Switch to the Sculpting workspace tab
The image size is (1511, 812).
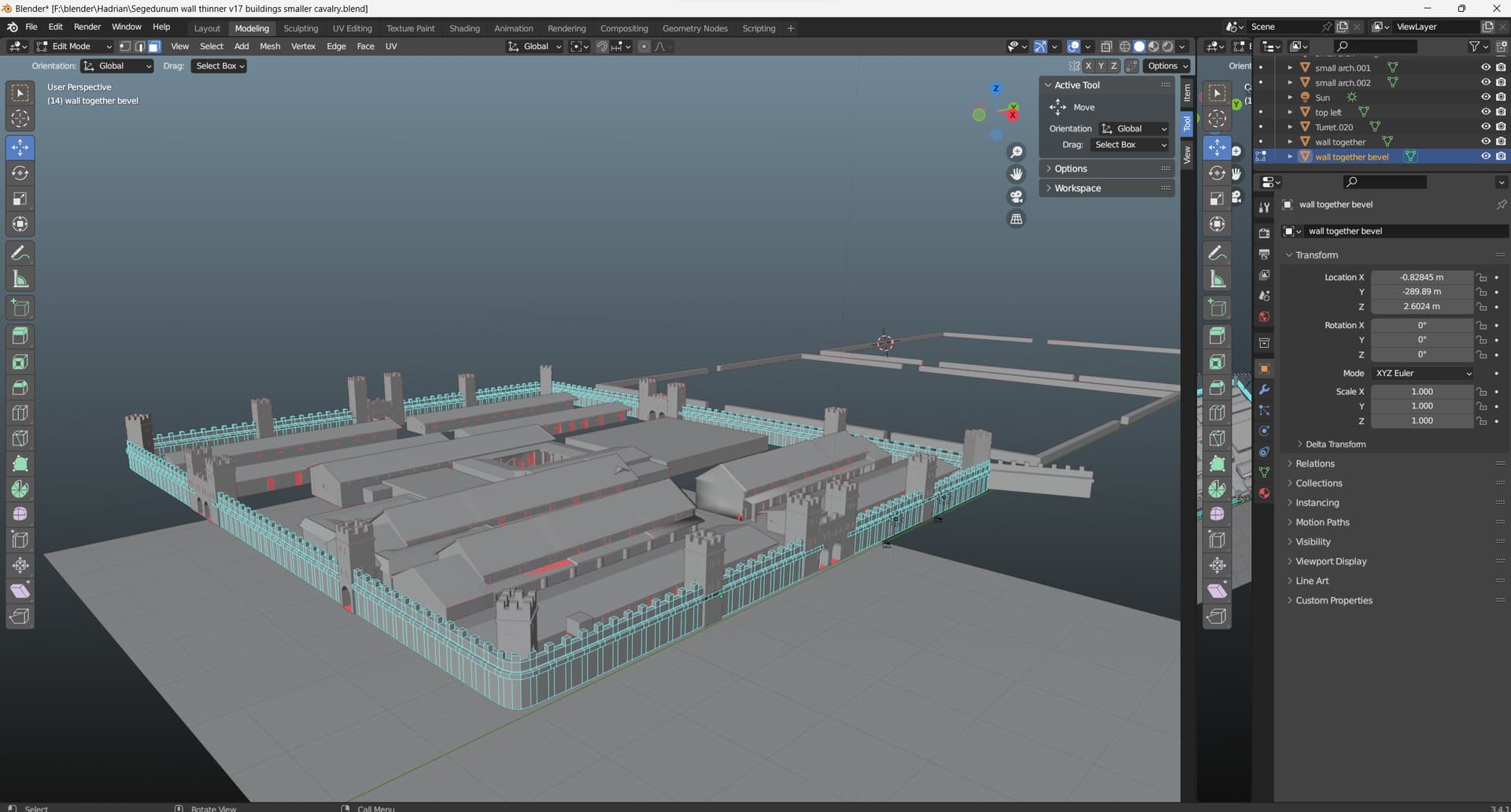tap(301, 28)
